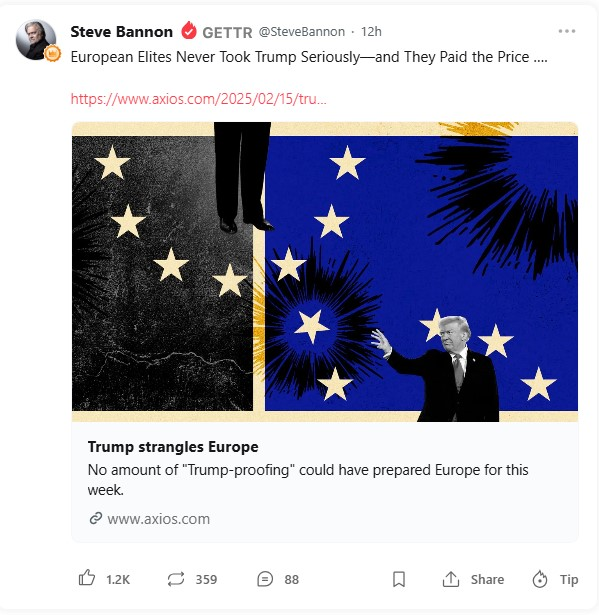Click the orange crown badge on avatar

pyautogui.click(x=52, y=53)
